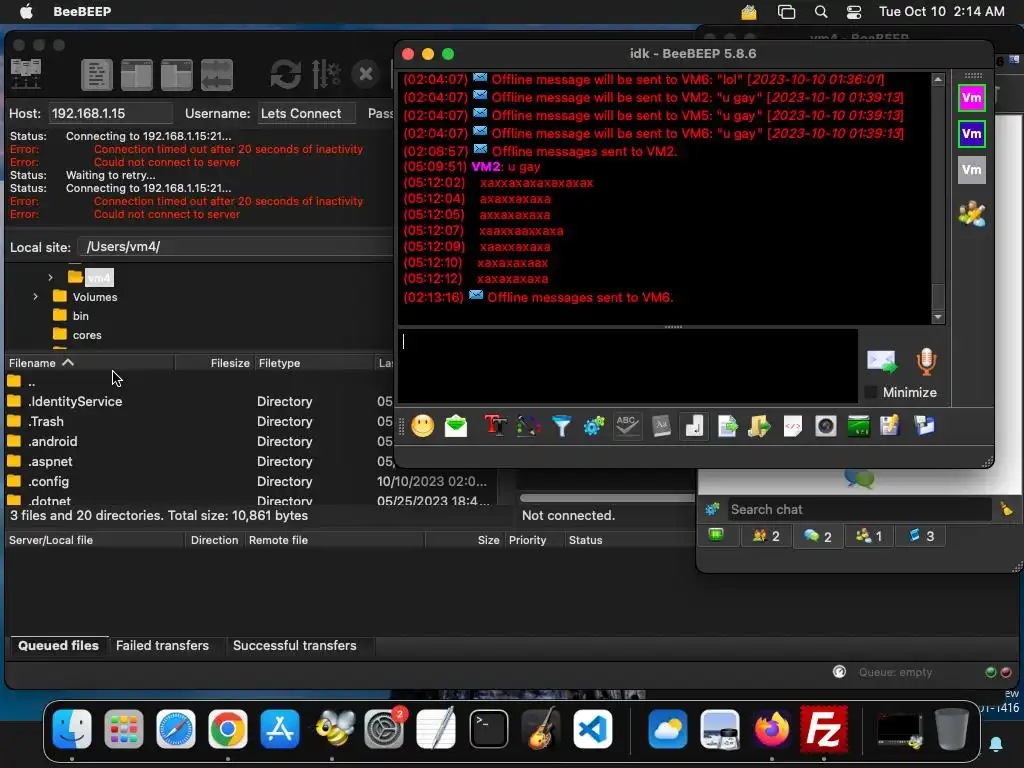Image resolution: width=1024 pixels, height=768 pixels.
Task: Click the blue floppy disks icon
Action: [923, 426]
